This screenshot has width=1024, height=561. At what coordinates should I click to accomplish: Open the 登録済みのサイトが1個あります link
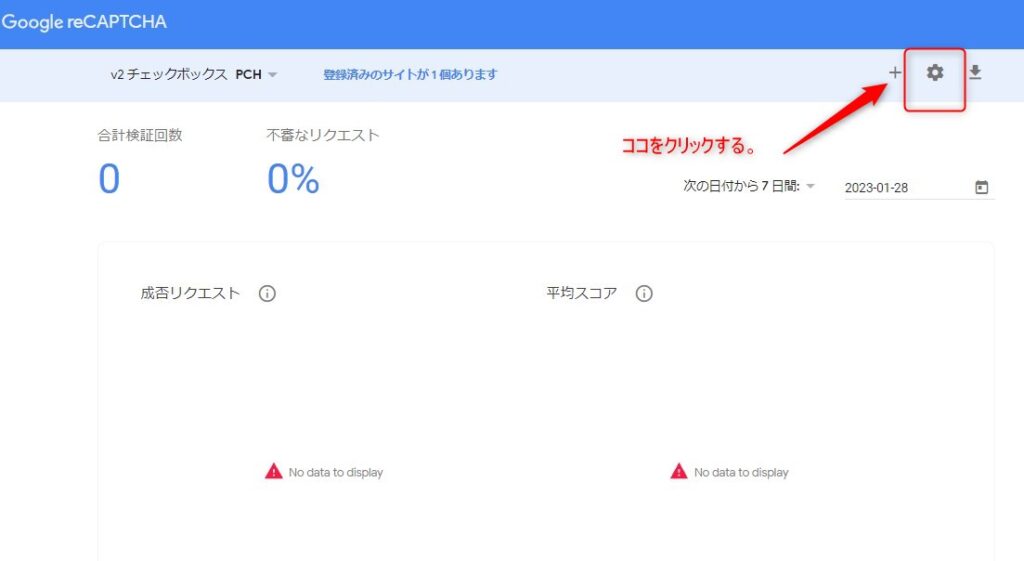pyautogui.click(x=410, y=74)
